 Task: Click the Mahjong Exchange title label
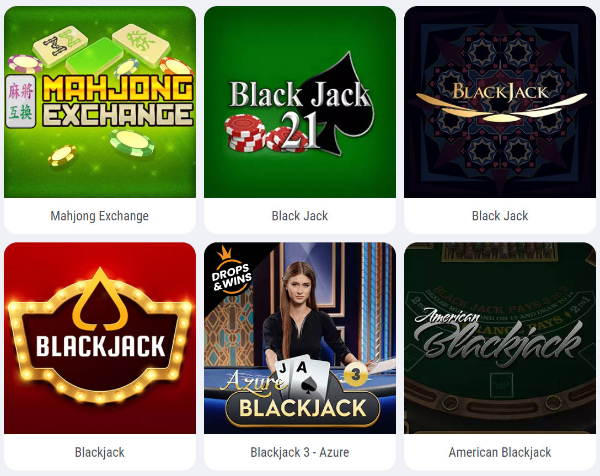(99, 216)
